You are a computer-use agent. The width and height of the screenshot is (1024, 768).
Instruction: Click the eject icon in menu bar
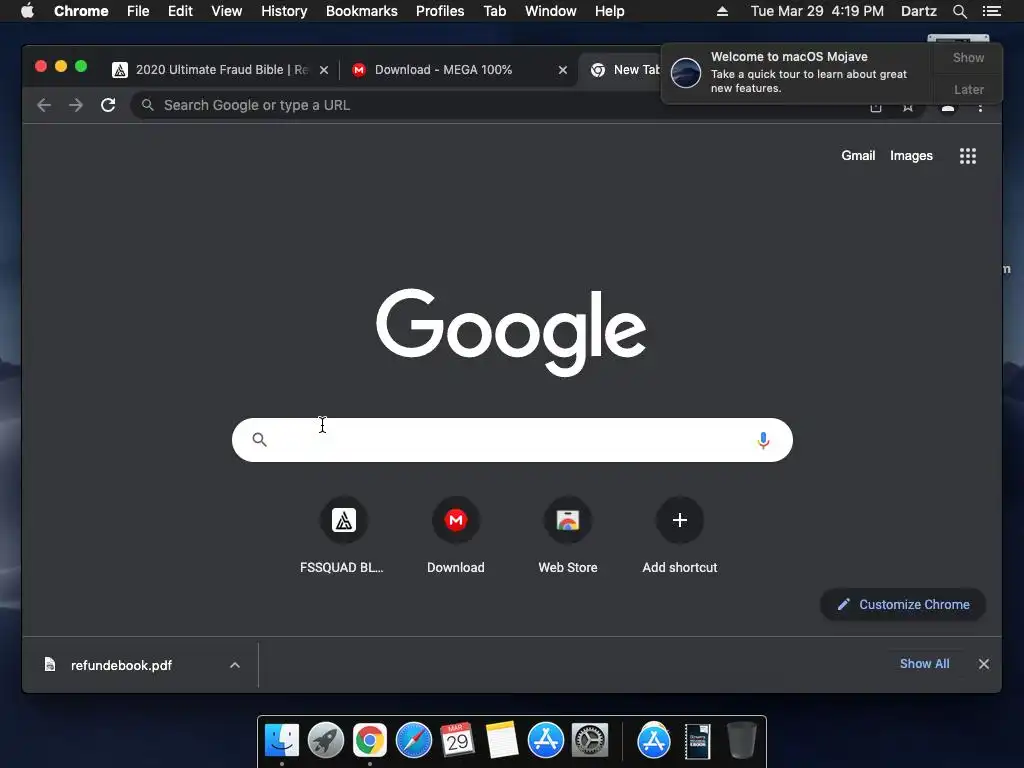point(722,11)
